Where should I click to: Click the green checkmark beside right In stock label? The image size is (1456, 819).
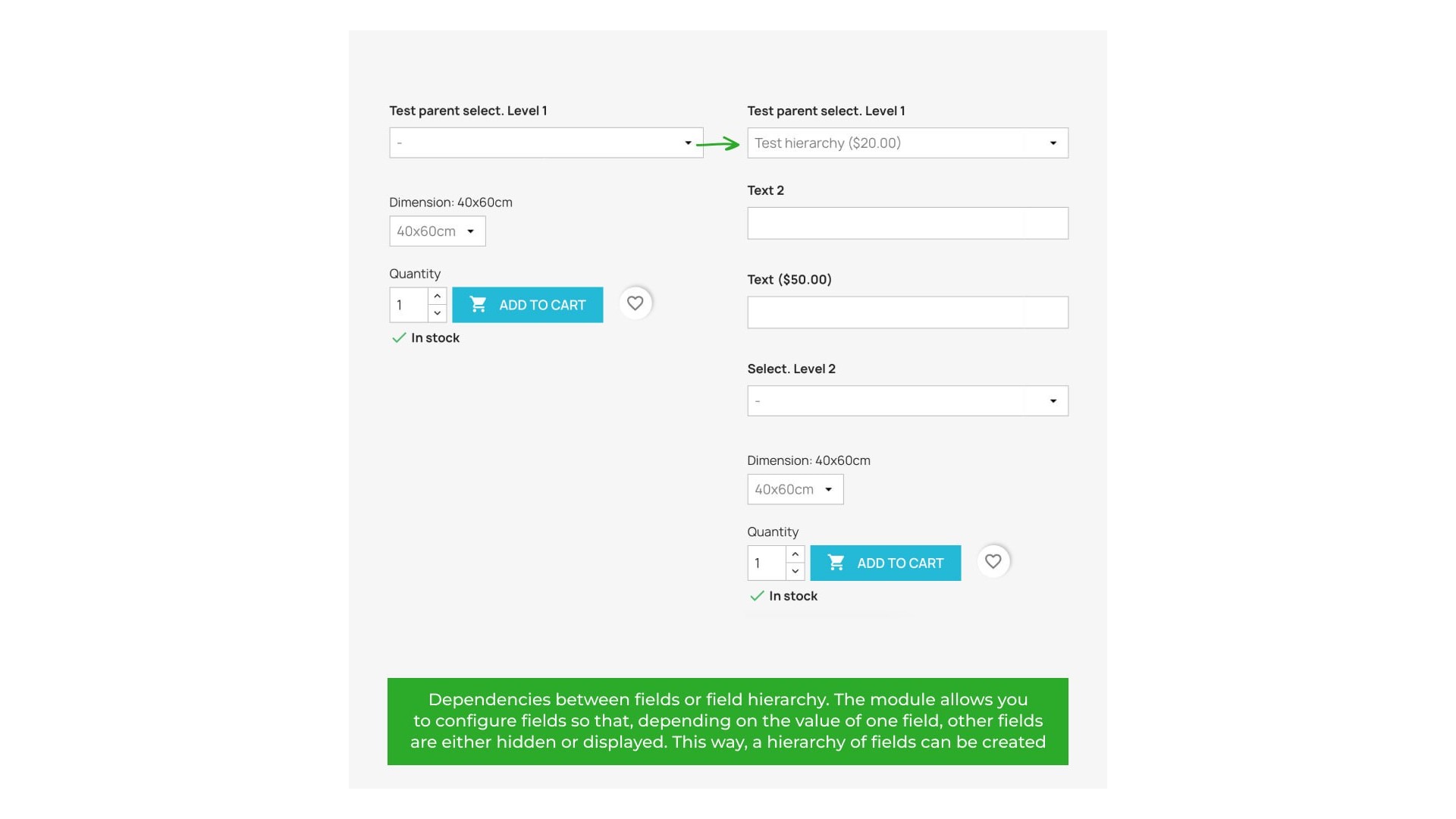click(757, 596)
